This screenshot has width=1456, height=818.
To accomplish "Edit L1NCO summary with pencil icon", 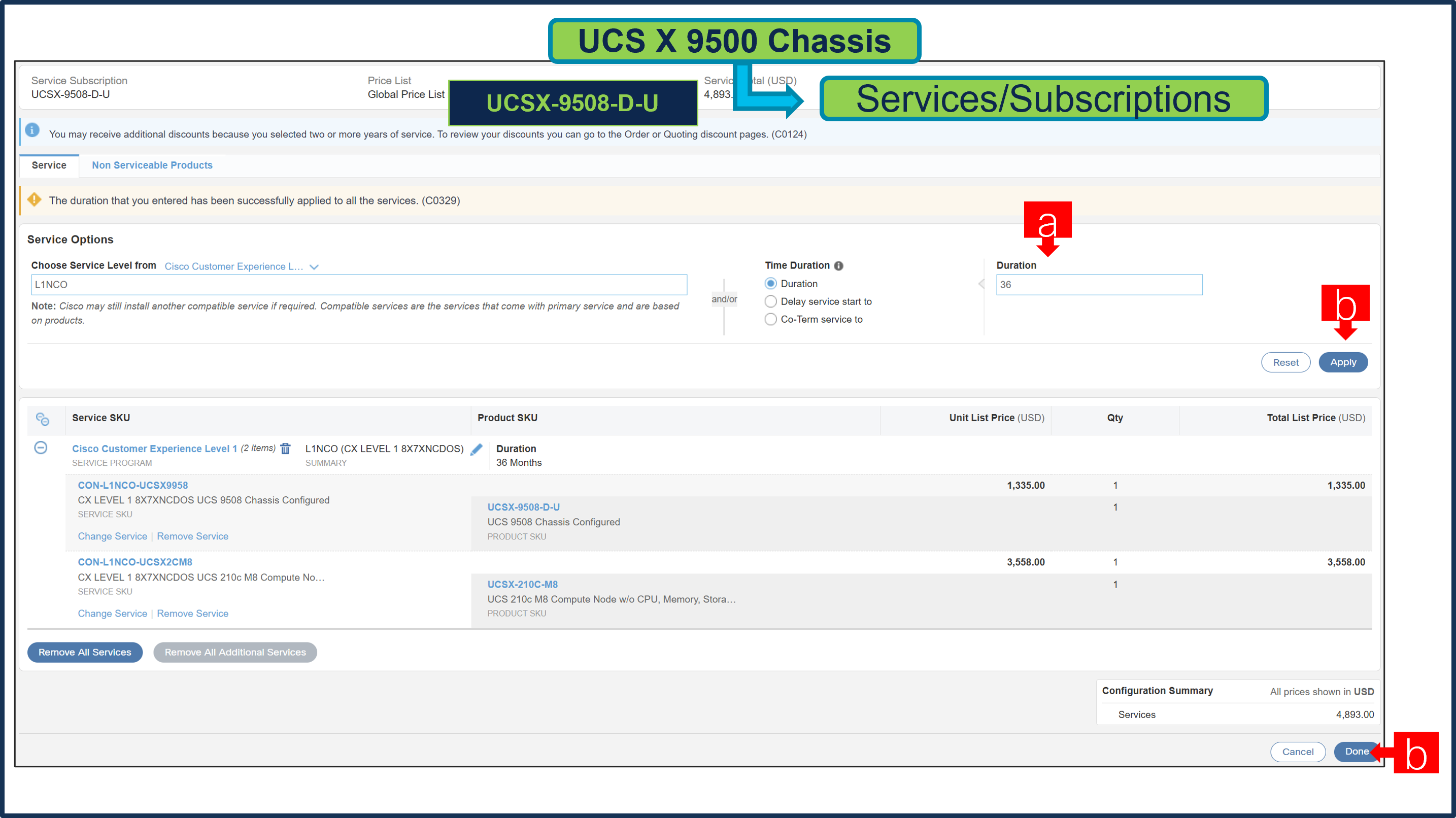I will point(477,450).
